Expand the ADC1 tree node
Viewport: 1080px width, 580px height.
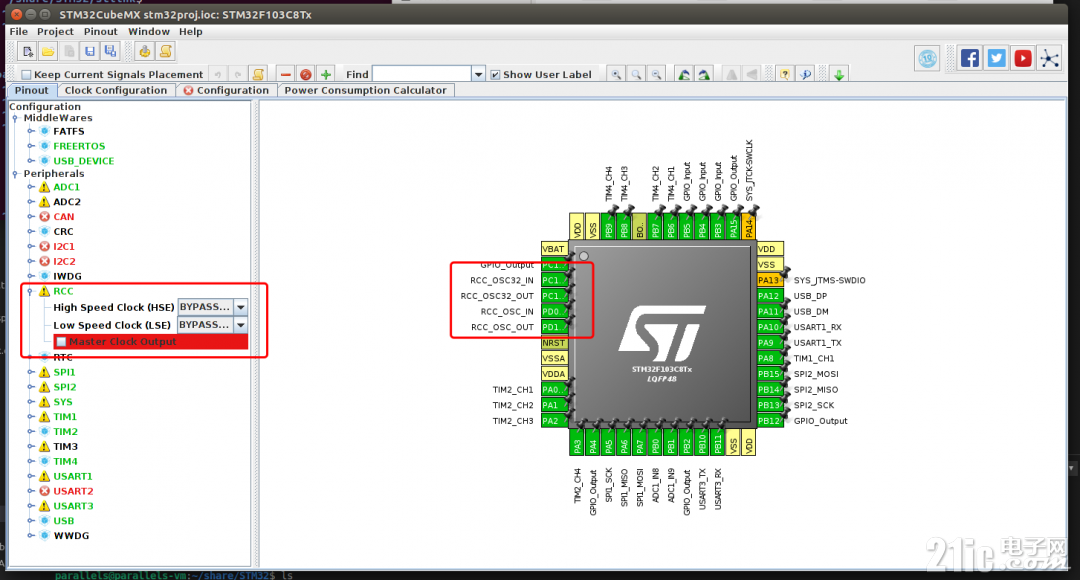point(30,187)
